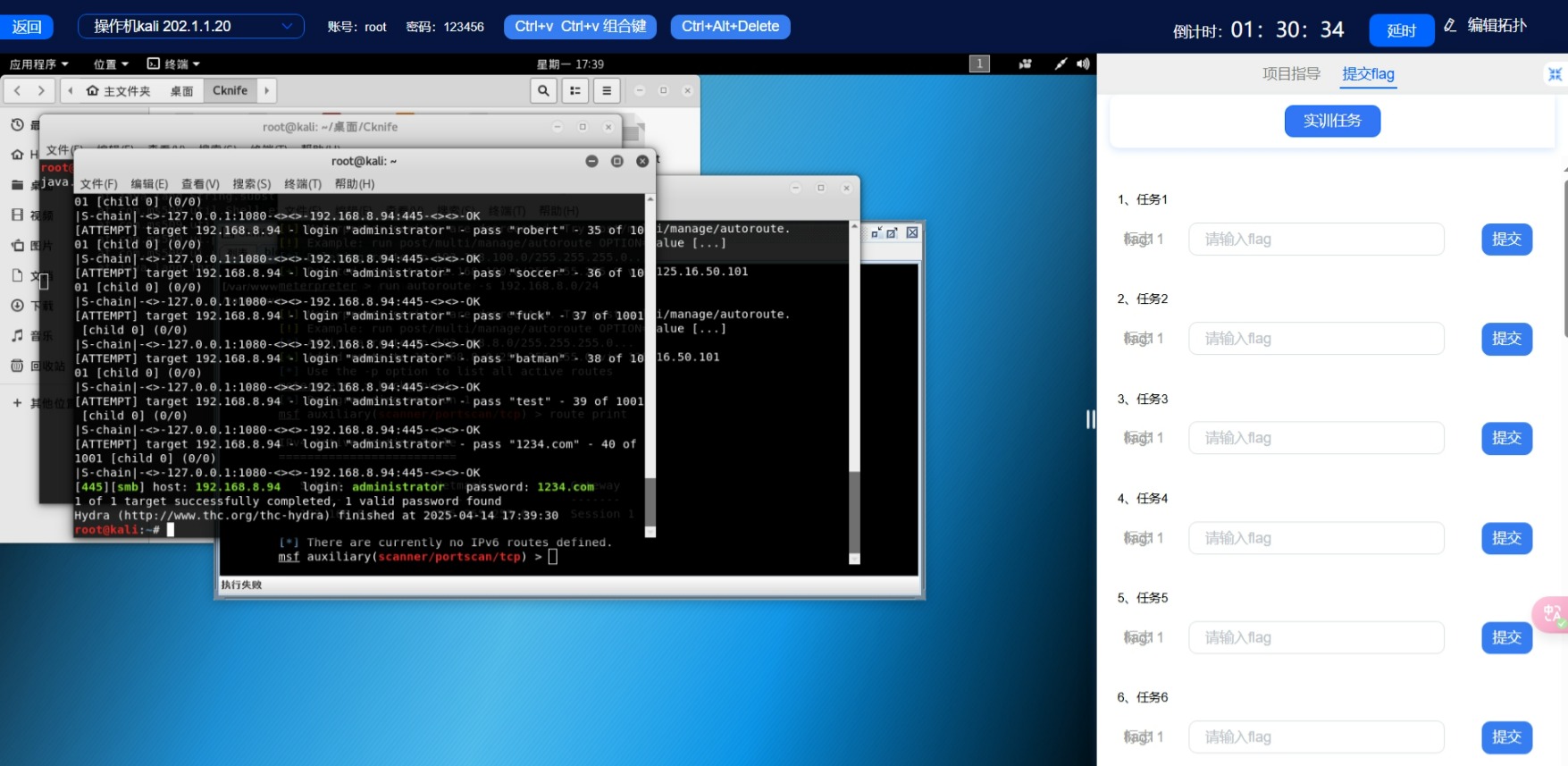Viewport: 1568px width, 766px height.
Task: Open the 终端 app menu in top bar
Action: coord(173,64)
